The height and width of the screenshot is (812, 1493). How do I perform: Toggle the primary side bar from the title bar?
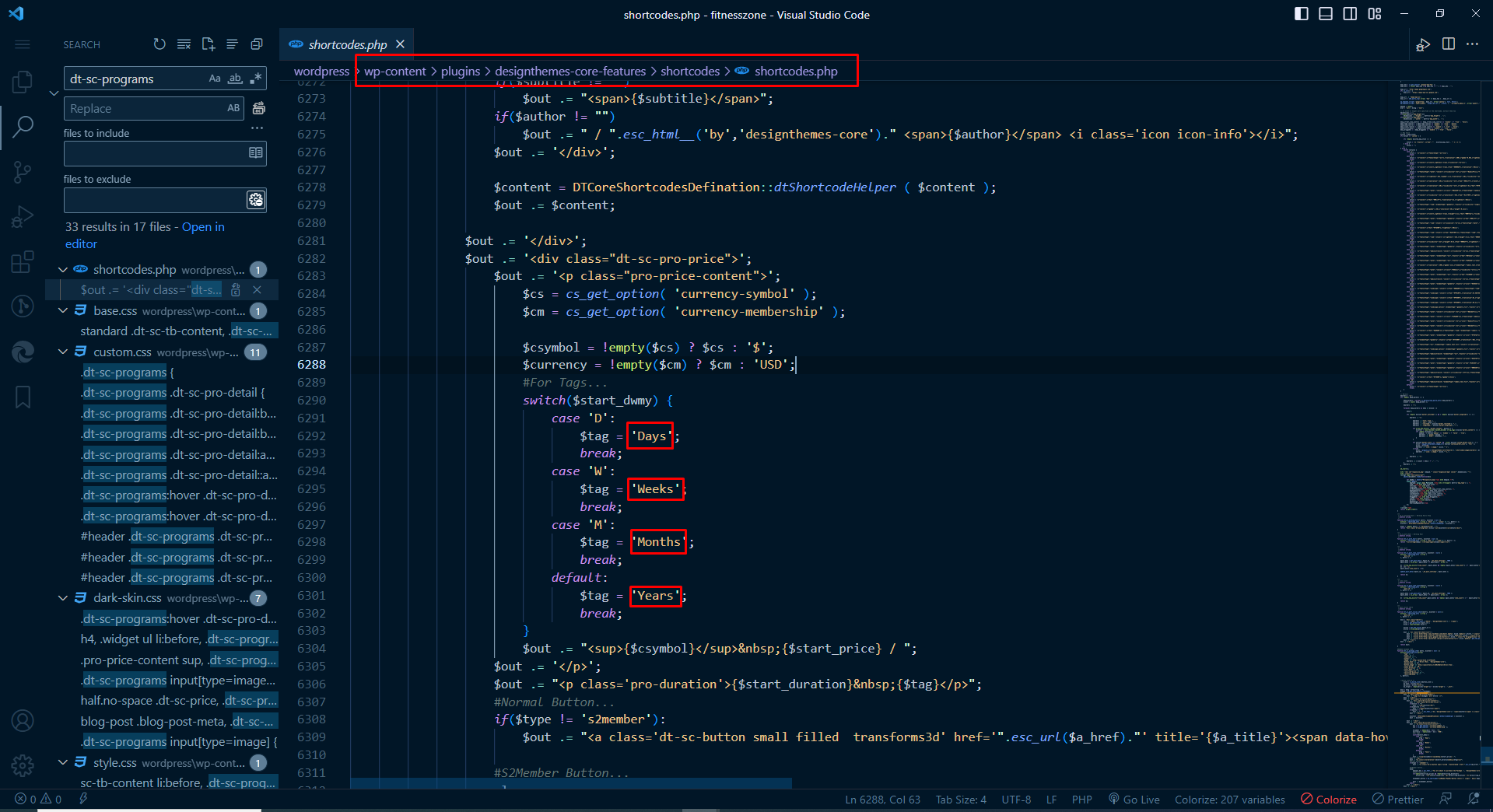click(1302, 14)
